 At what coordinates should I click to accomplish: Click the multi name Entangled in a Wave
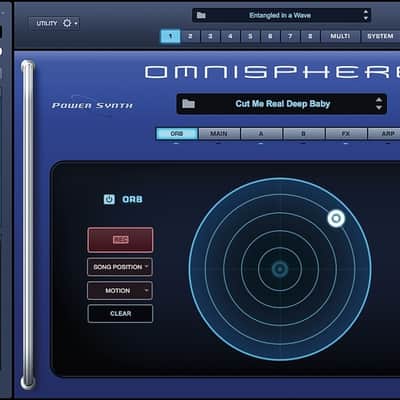coord(280,15)
